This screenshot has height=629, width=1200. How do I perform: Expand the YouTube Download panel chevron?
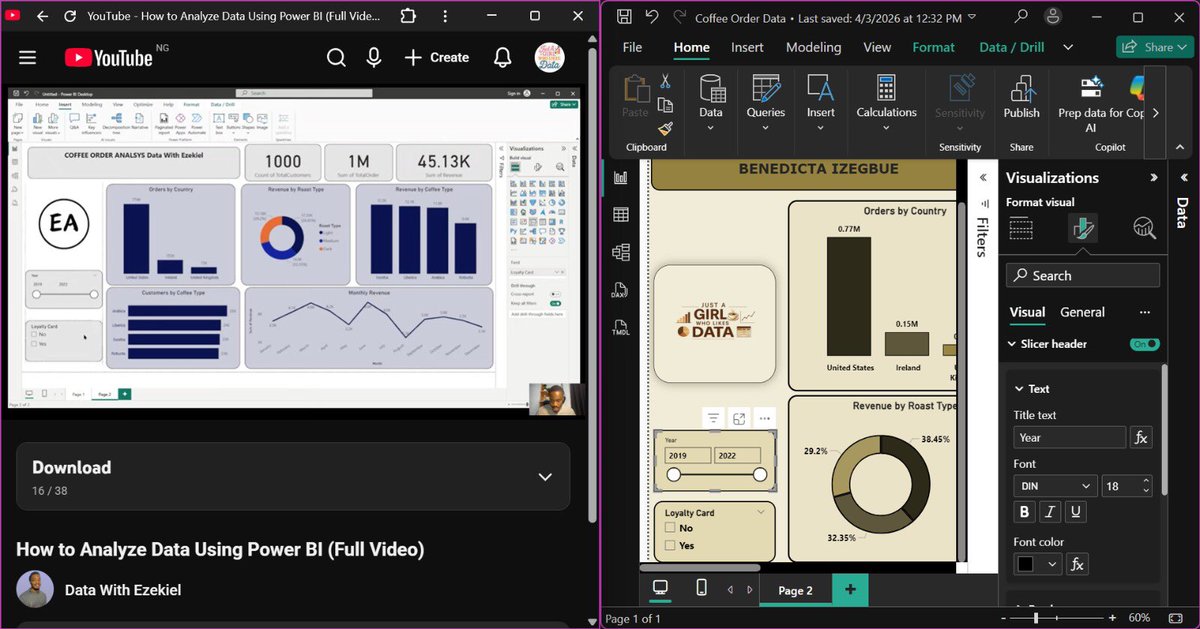pyautogui.click(x=545, y=477)
